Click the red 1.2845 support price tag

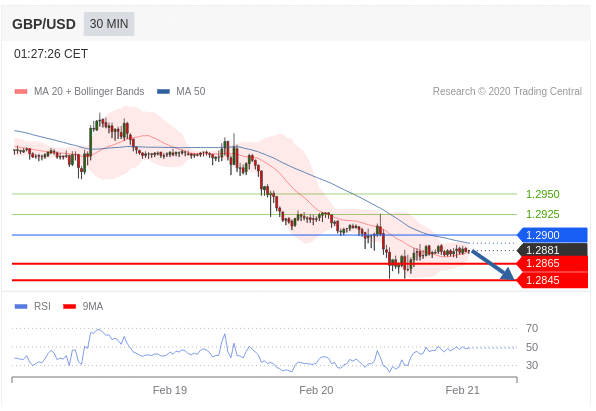coord(553,281)
